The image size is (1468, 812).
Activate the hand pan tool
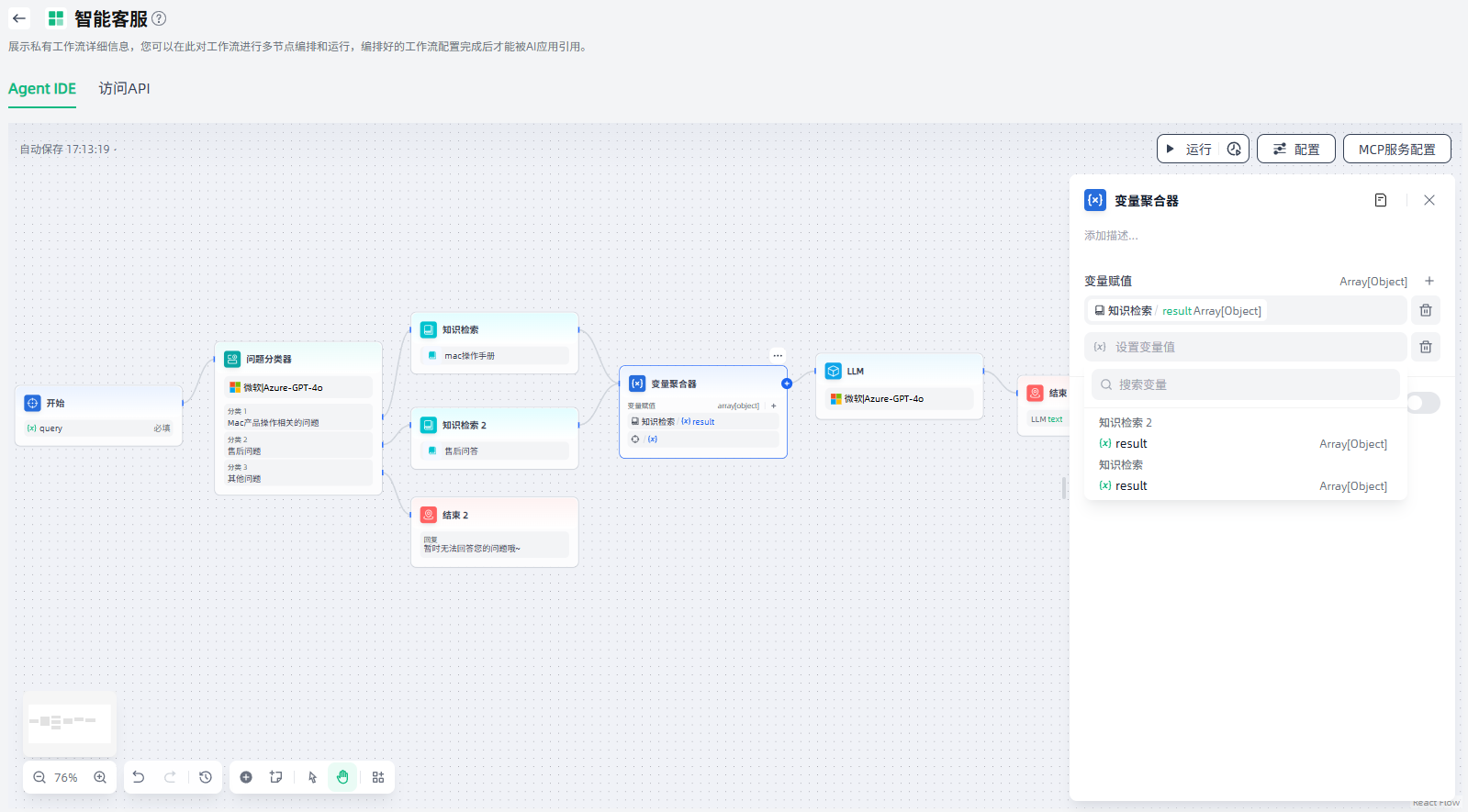(342, 777)
